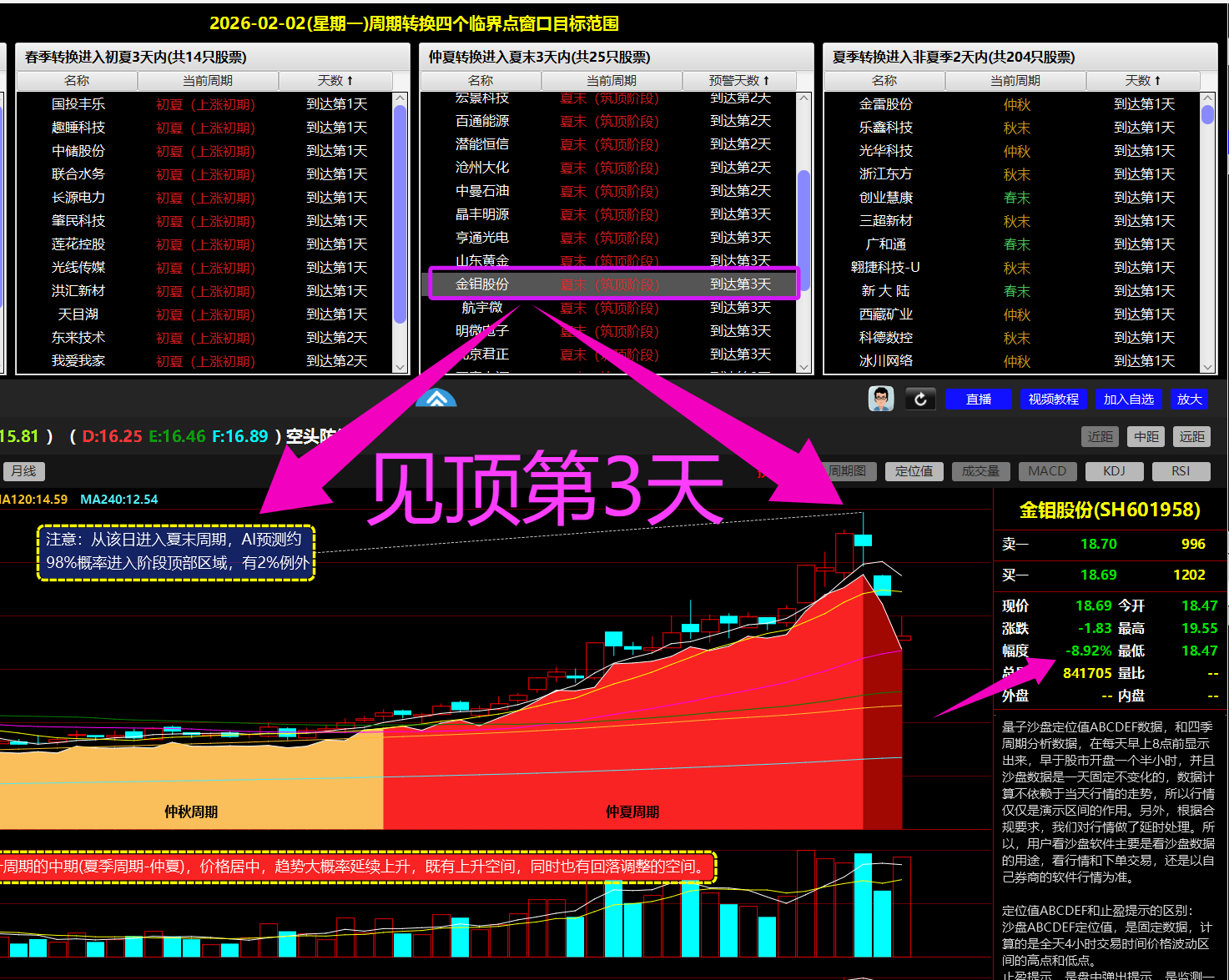Open the 视频教程 video tutorial
This screenshot has width=1229, height=980.
[1053, 400]
